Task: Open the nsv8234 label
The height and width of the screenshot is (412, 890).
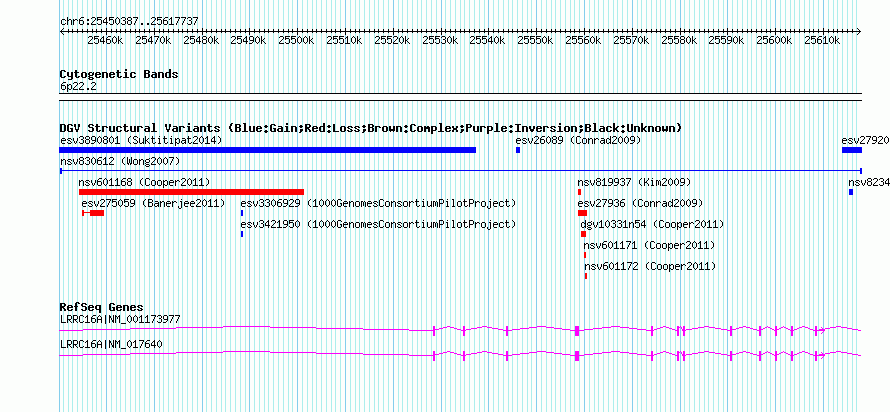Action: pyautogui.click(x=868, y=183)
